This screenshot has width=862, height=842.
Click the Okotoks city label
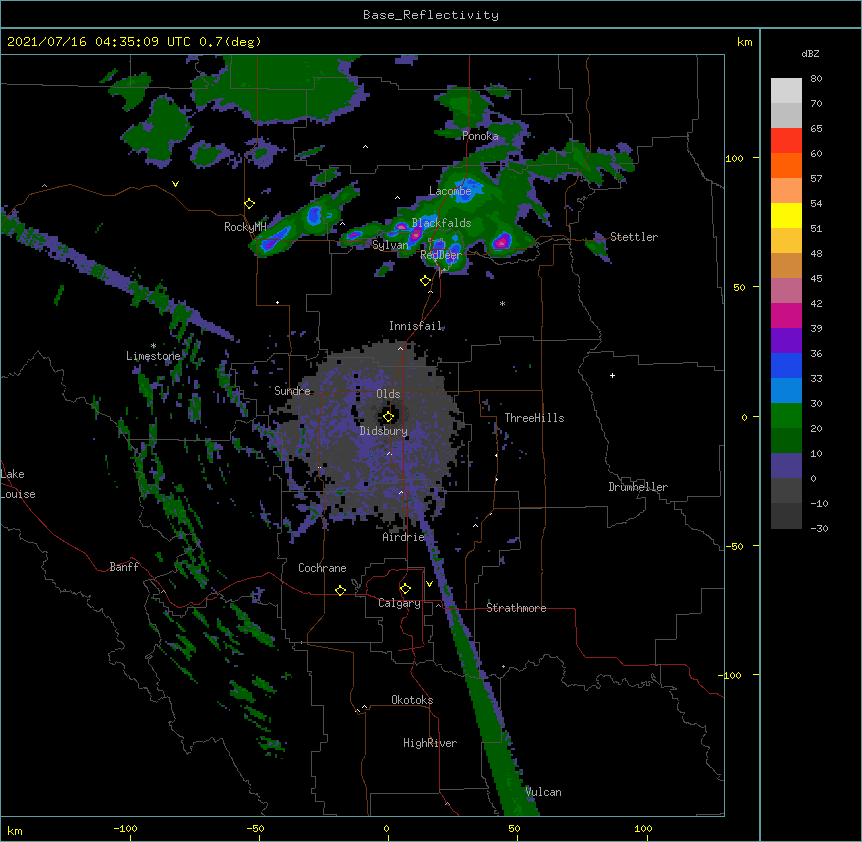click(x=412, y=700)
